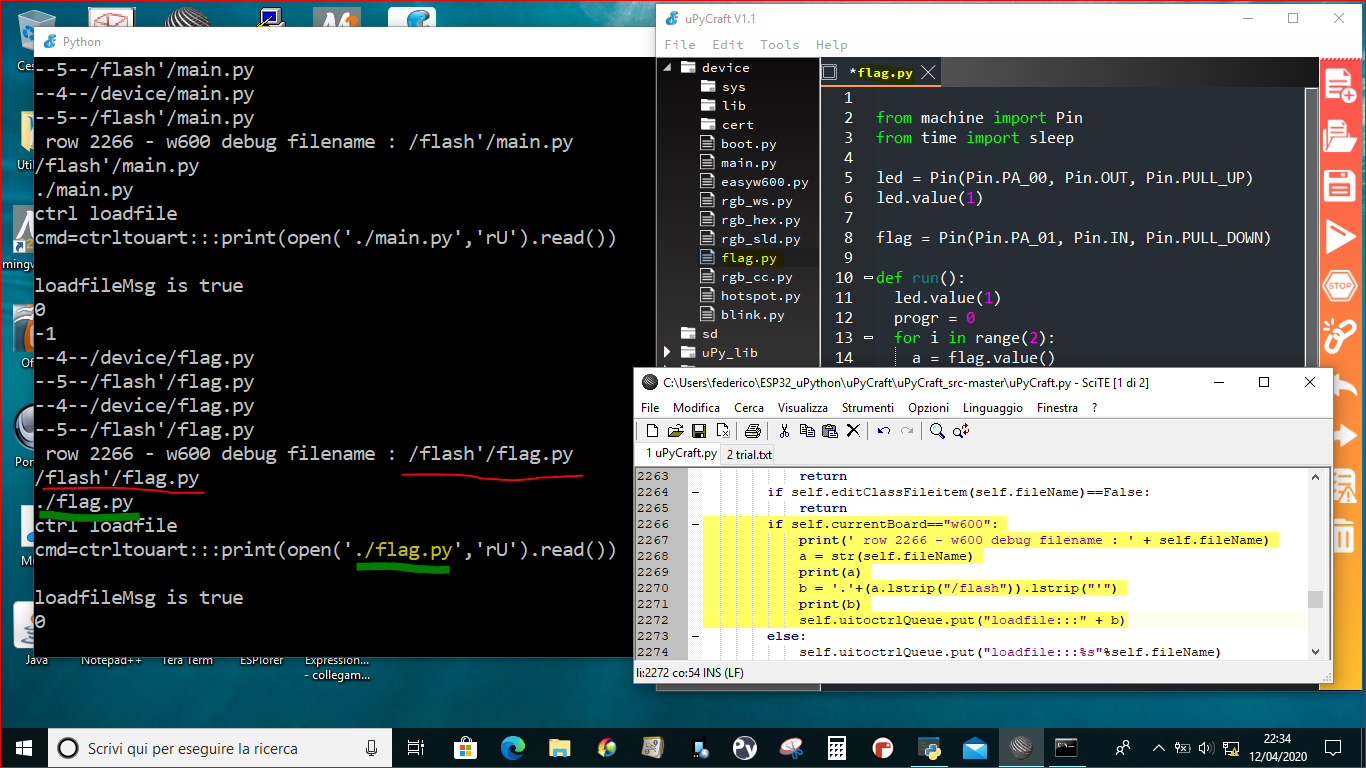Run the script with the uPyCraft play icon

(x=1340, y=236)
